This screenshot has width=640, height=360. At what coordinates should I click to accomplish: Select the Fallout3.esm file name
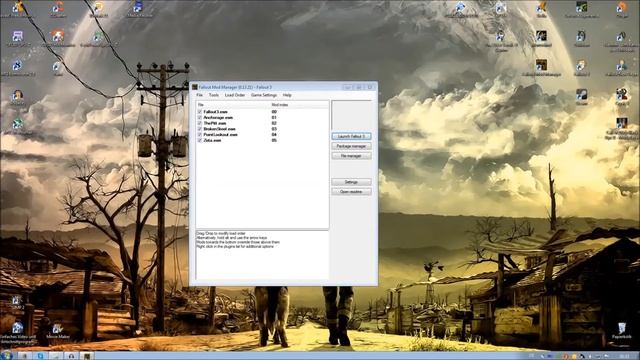[x=216, y=111]
